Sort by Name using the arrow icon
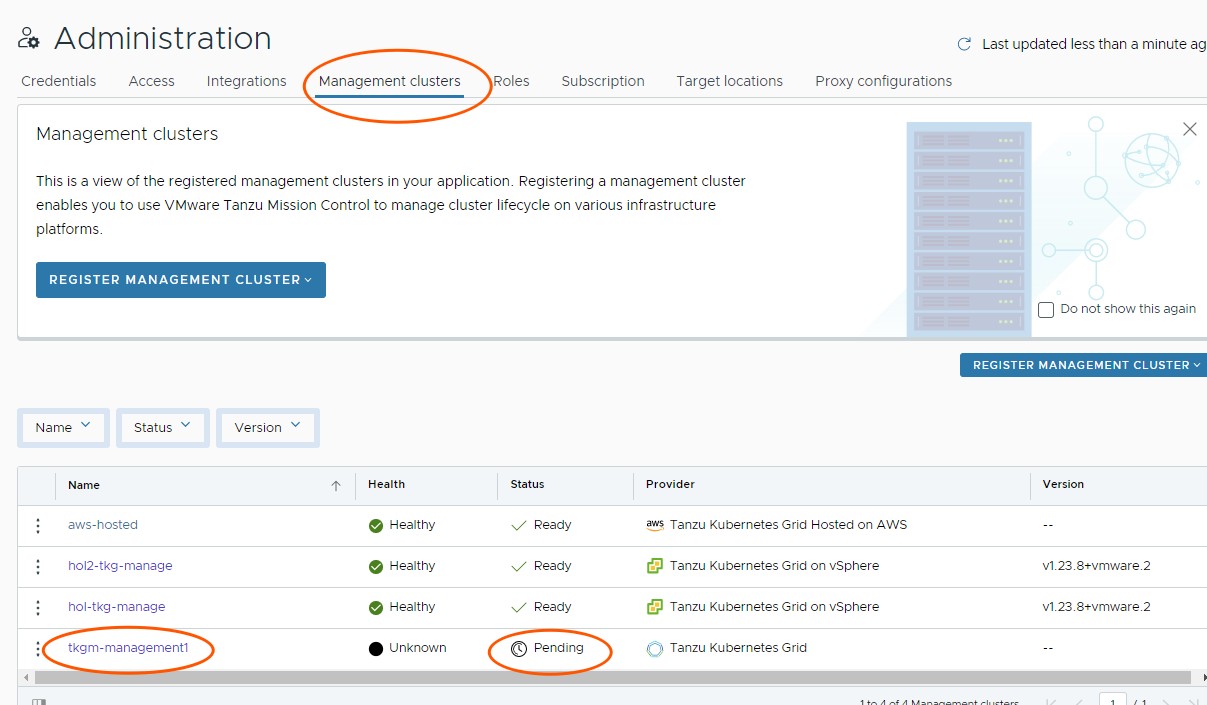 coord(336,486)
